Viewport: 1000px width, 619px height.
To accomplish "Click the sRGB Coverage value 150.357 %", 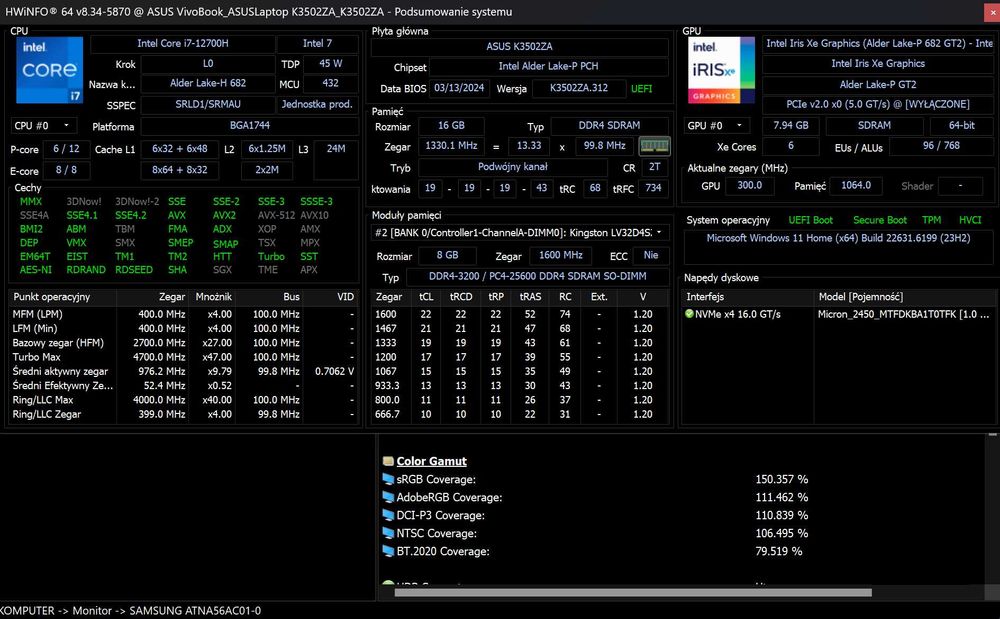I will pos(781,479).
